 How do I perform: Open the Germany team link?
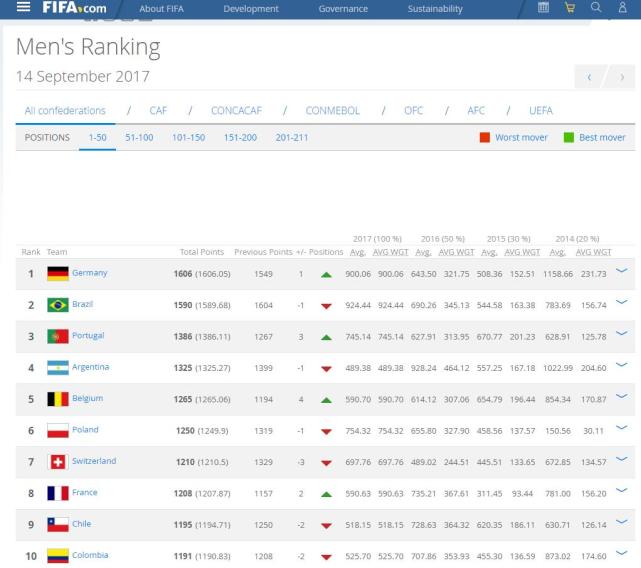(x=90, y=273)
